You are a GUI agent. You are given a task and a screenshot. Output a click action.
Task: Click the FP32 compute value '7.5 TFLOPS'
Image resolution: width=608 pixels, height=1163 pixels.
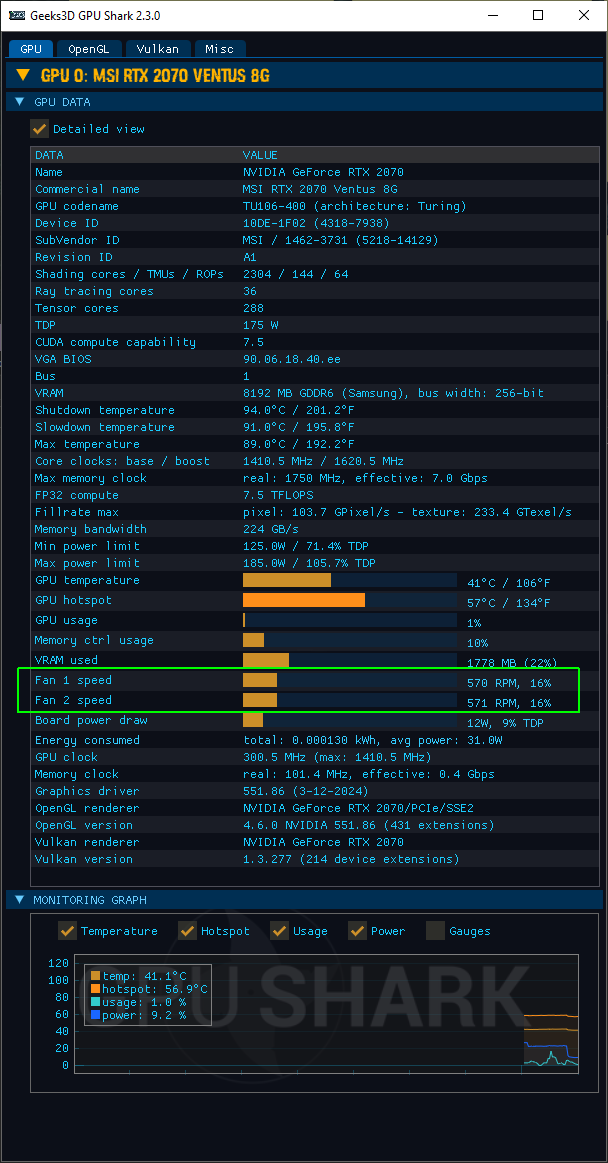click(278, 495)
